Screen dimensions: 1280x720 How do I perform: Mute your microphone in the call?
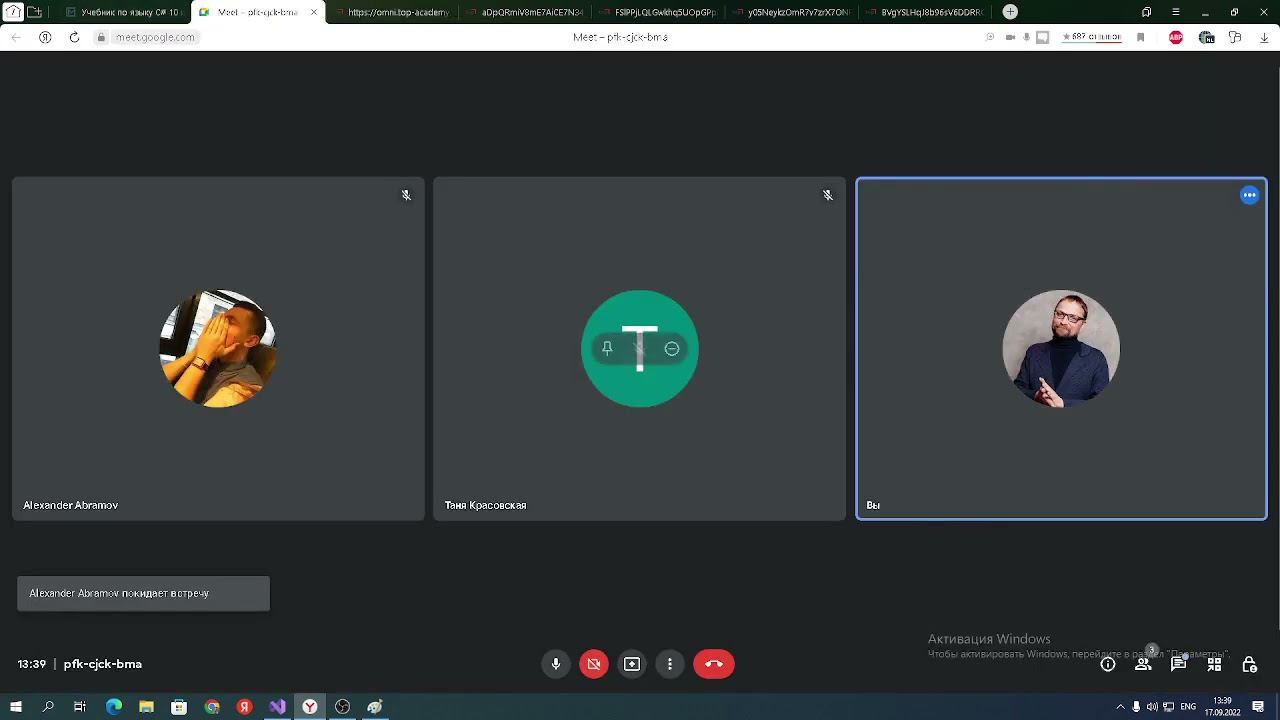tap(556, 664)
